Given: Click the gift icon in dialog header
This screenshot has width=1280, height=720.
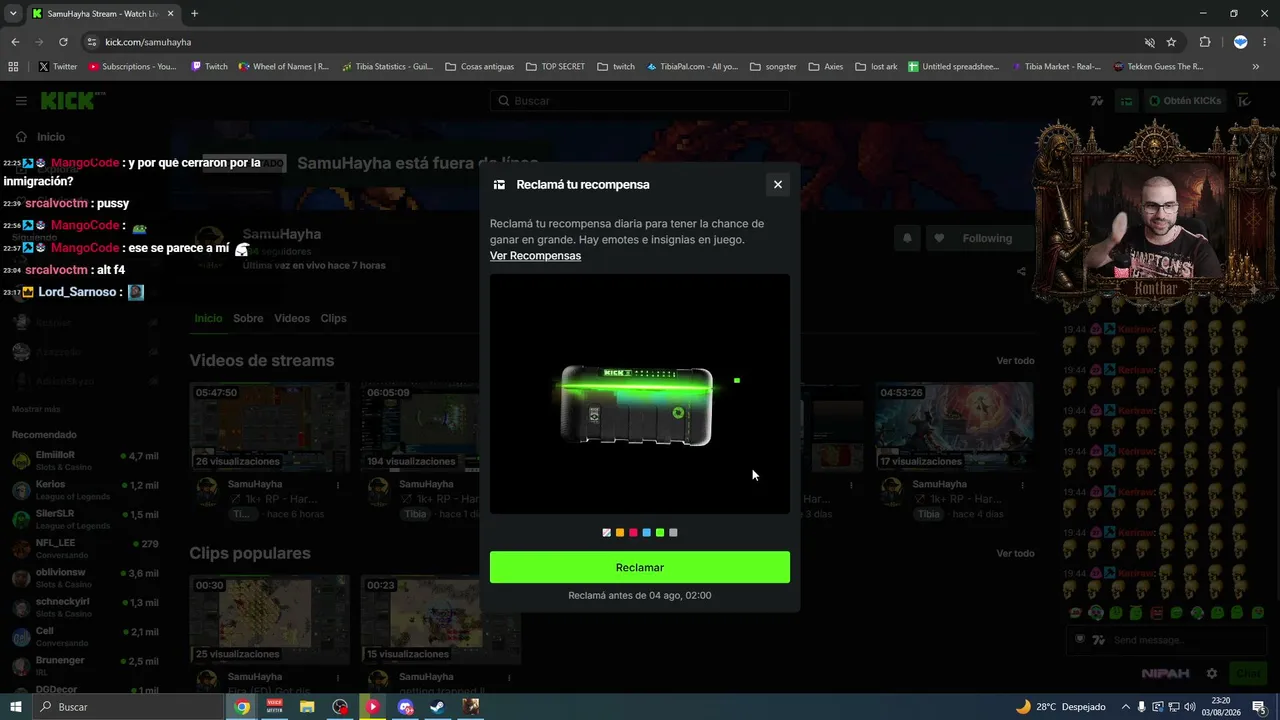Looking at the screenshot, I should click(499, 185).
